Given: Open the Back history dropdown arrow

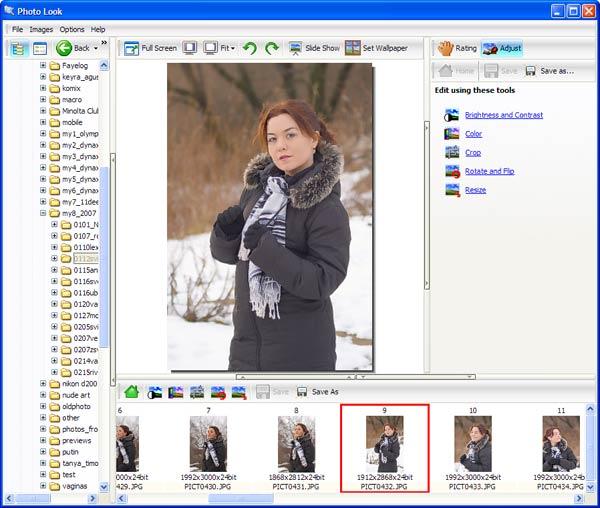Looking at the screenshot, I should point(96,48).
